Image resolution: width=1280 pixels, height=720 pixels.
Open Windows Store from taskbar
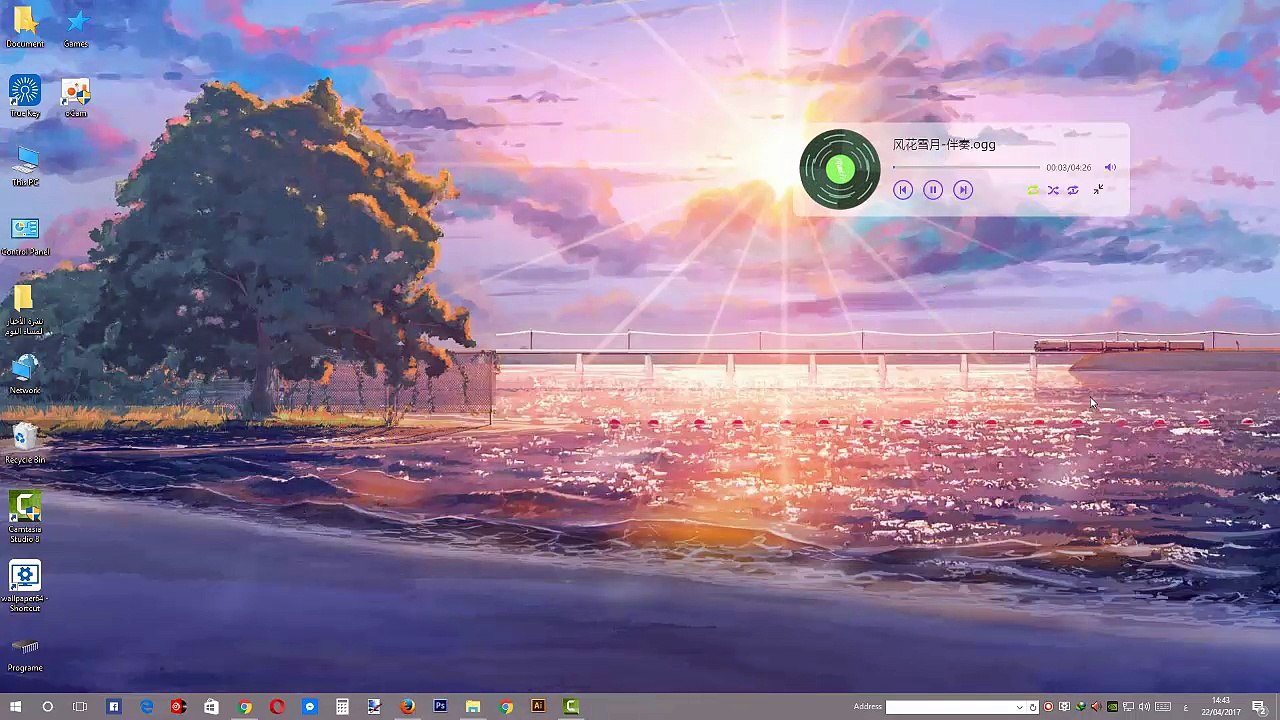211,707
